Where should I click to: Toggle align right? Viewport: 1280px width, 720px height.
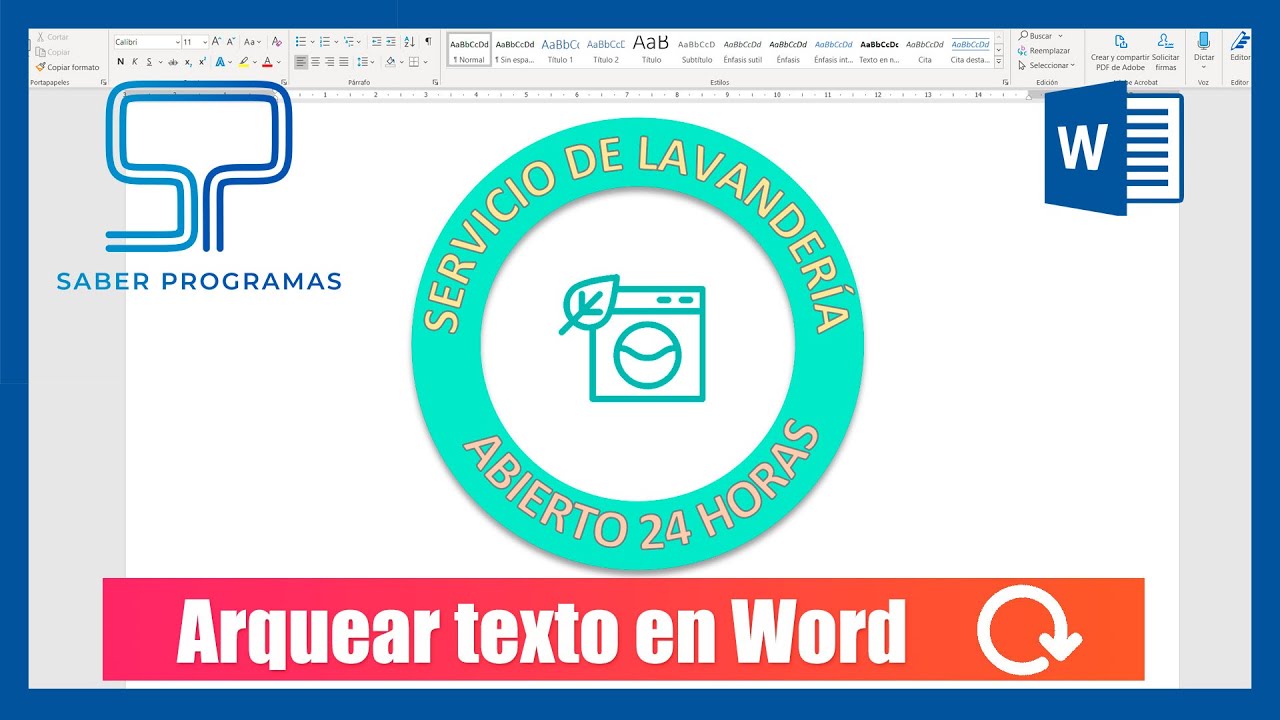coord(329,62)
